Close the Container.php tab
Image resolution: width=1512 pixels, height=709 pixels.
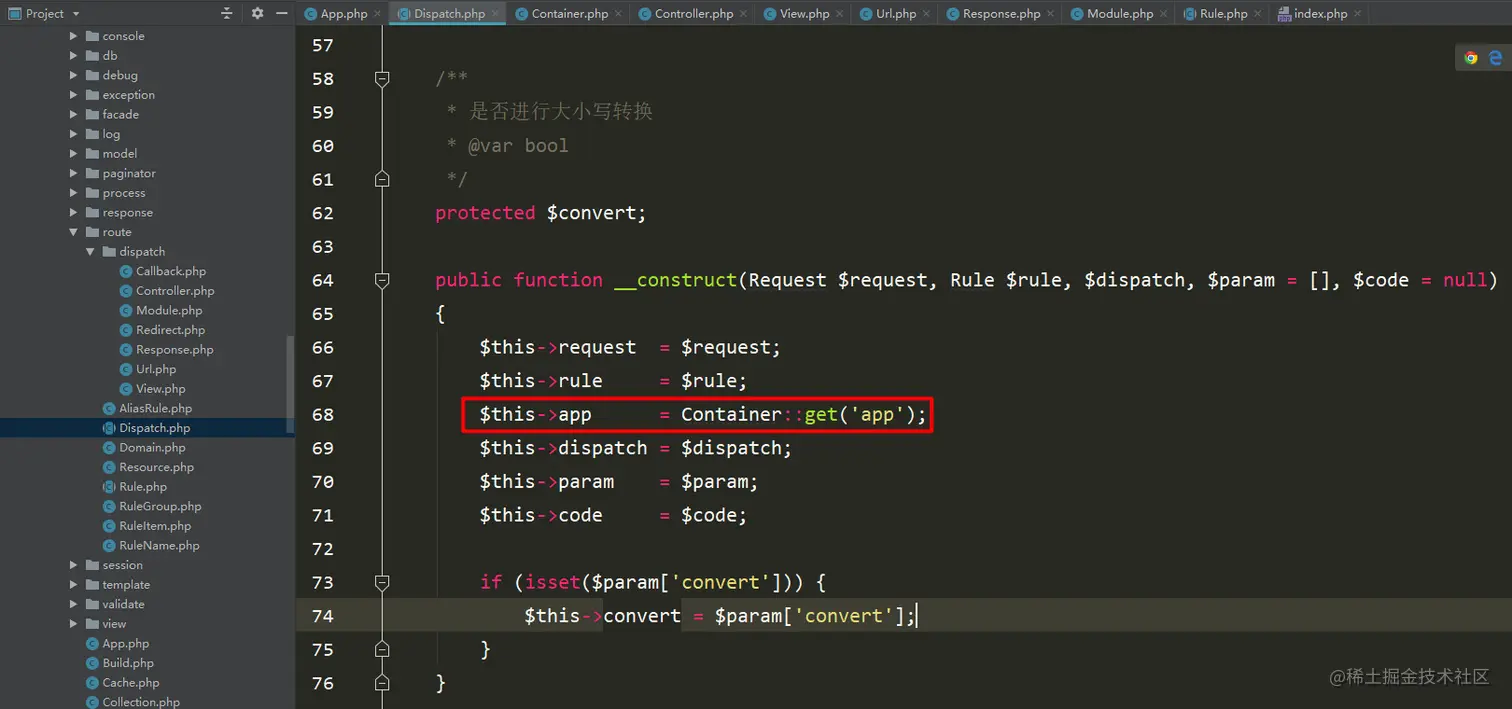618,14
